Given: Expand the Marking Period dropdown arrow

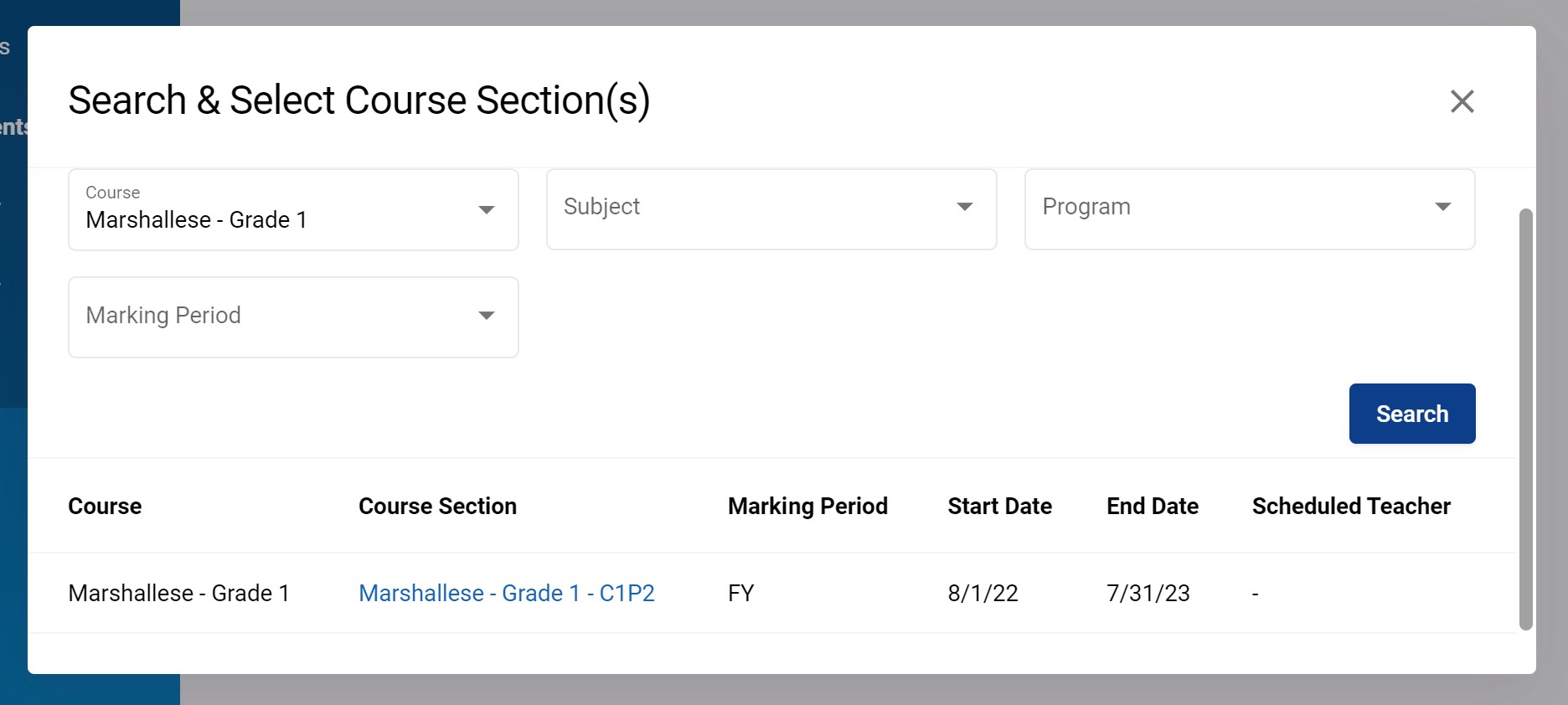Looking at the screenshot, I should tap(486, 316).
